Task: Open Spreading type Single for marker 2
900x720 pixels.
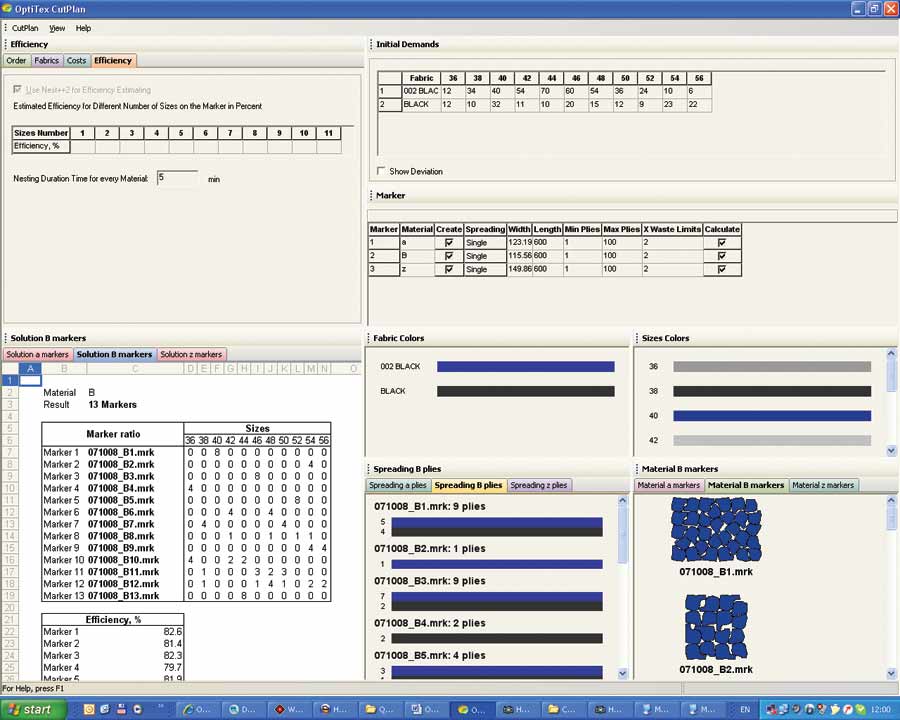Action: coord(484,256)
